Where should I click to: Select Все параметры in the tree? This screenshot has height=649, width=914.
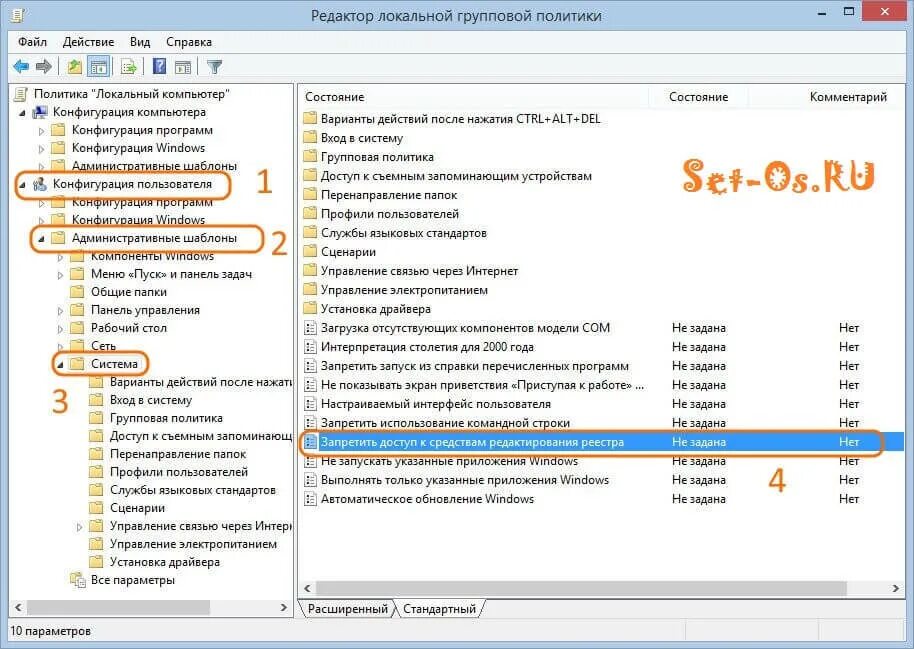[x=133, y=580]
